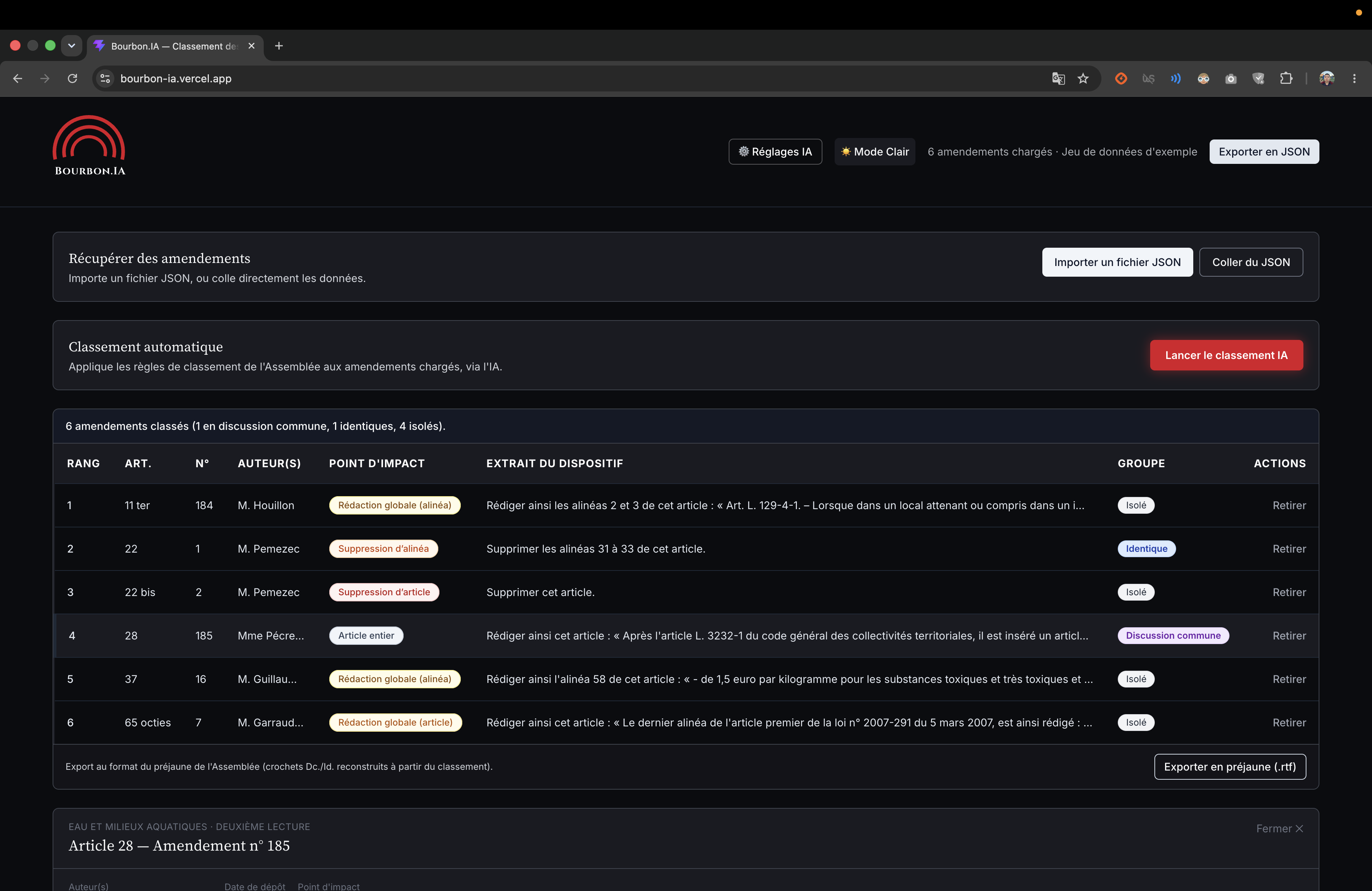
Task: Open the Extensions puzzle-piece menu
Action: click(x=1286, y=79)
